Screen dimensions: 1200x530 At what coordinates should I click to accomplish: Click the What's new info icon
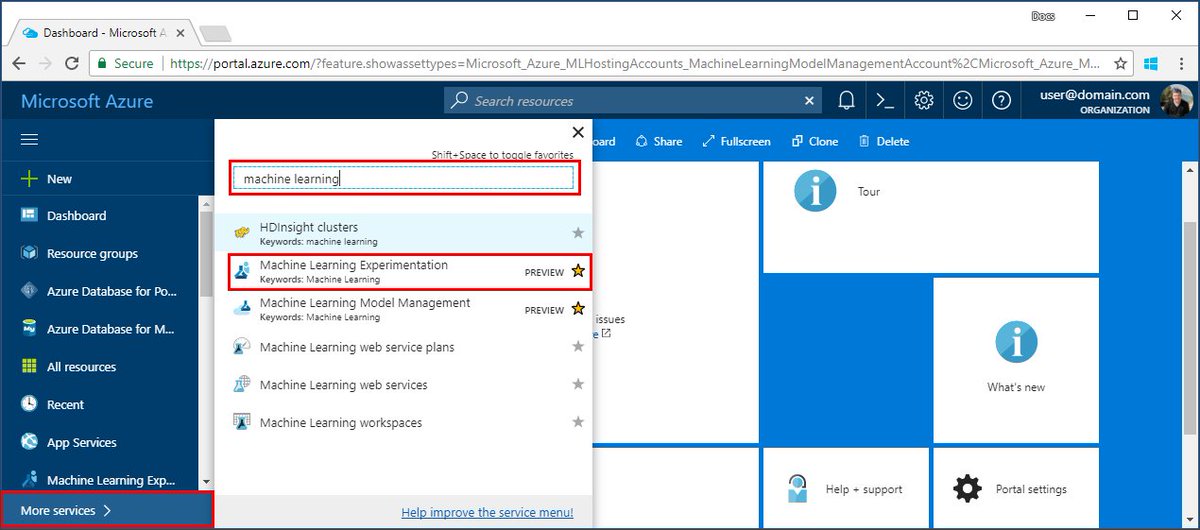coord(1016,342)
